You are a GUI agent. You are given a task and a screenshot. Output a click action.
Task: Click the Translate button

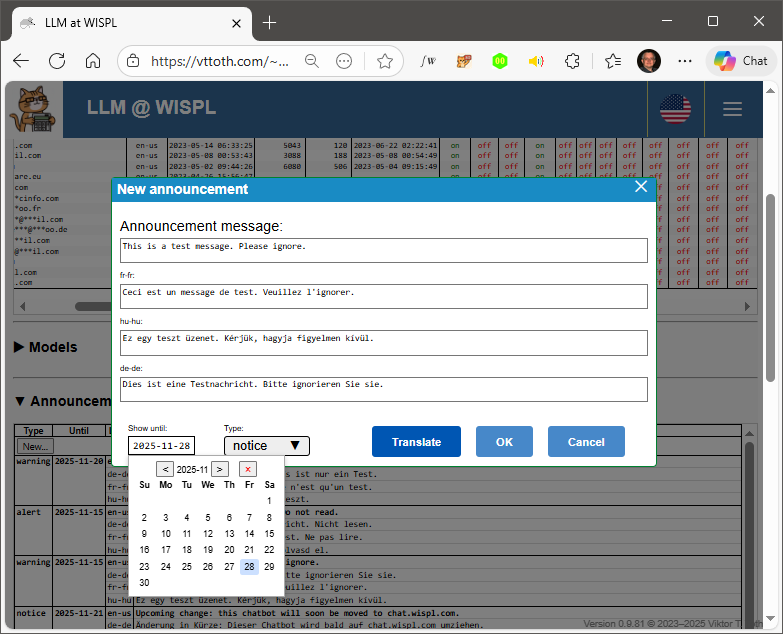416,442
